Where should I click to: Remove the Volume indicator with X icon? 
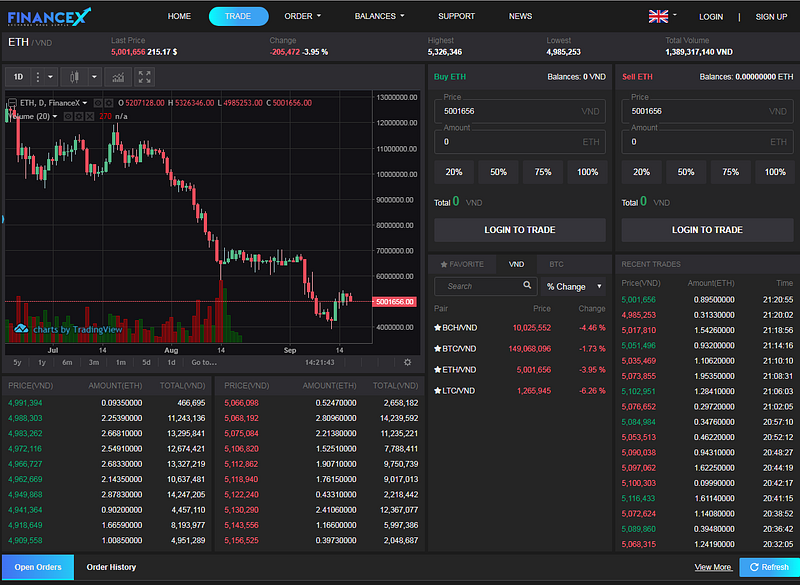tap(90, 116)
